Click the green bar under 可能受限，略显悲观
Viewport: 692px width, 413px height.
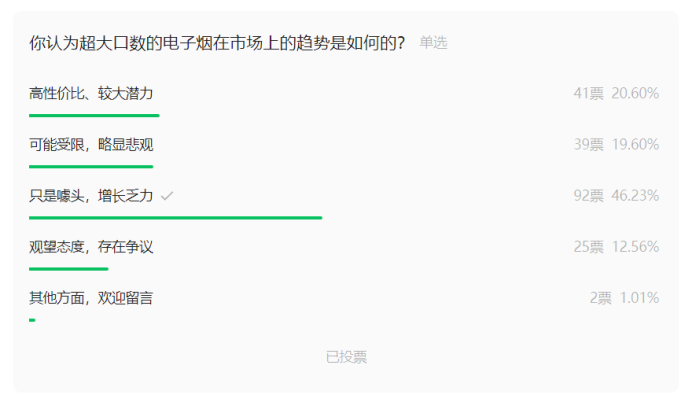click(91, 166)
